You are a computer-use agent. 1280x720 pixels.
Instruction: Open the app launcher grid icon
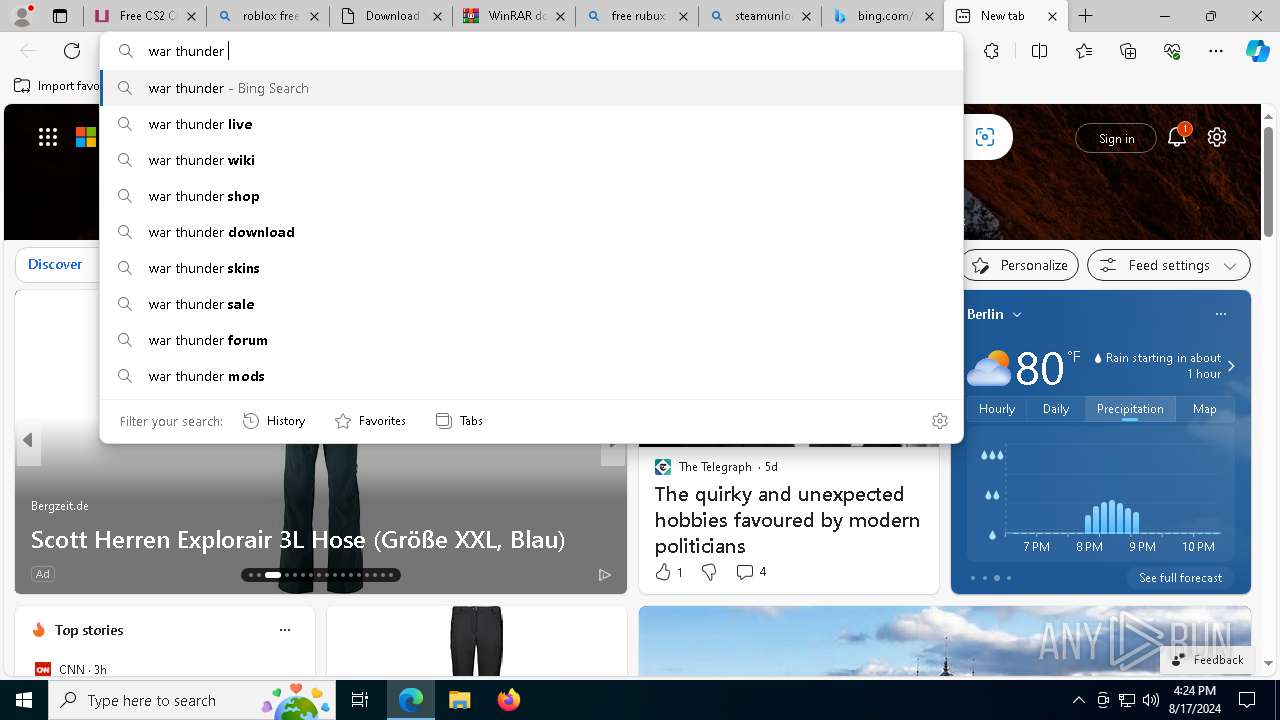pyautogui.click(x=48, y=137)
